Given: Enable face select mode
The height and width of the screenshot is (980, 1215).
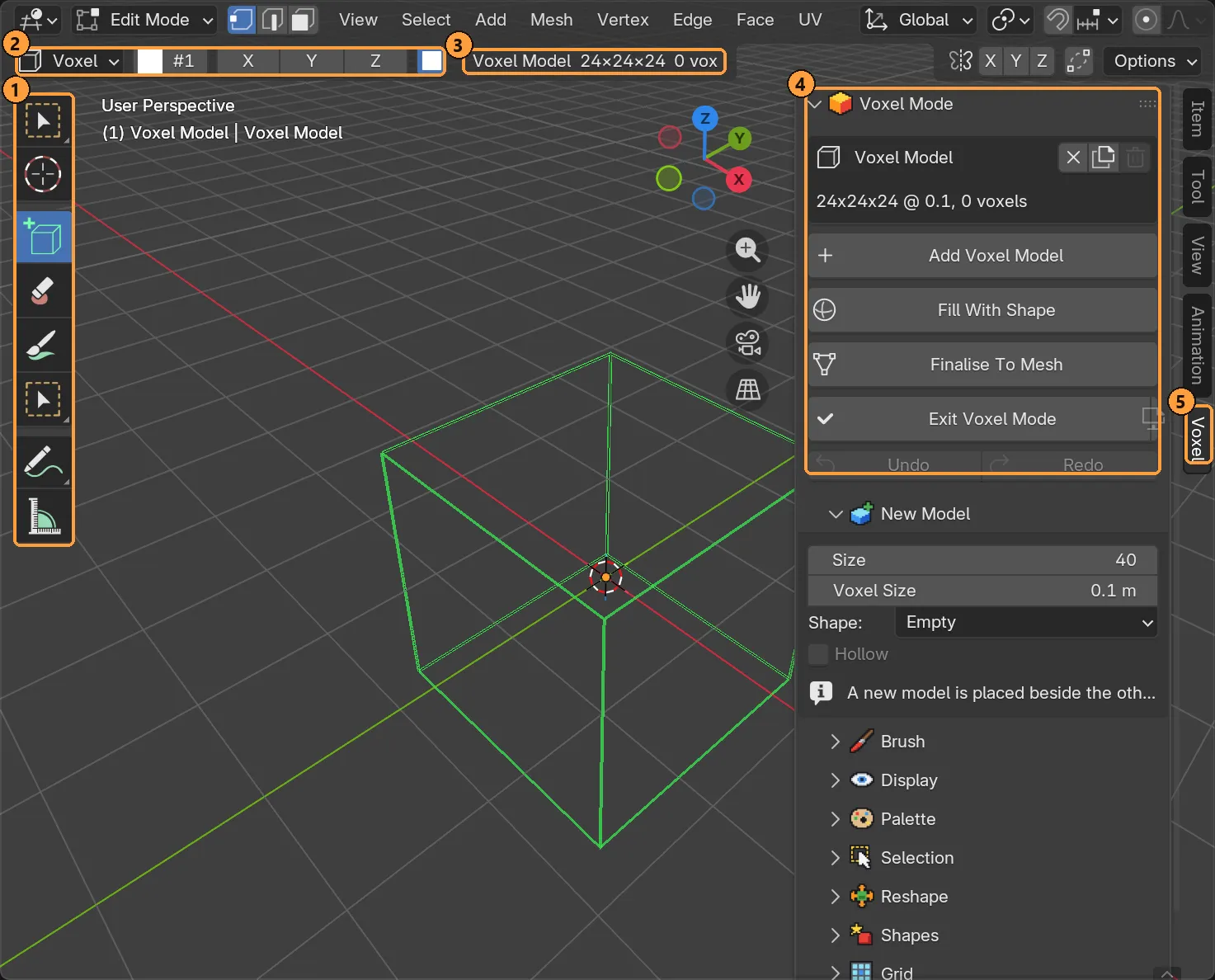Looking at the screenshot, I should tap(304, 20).
